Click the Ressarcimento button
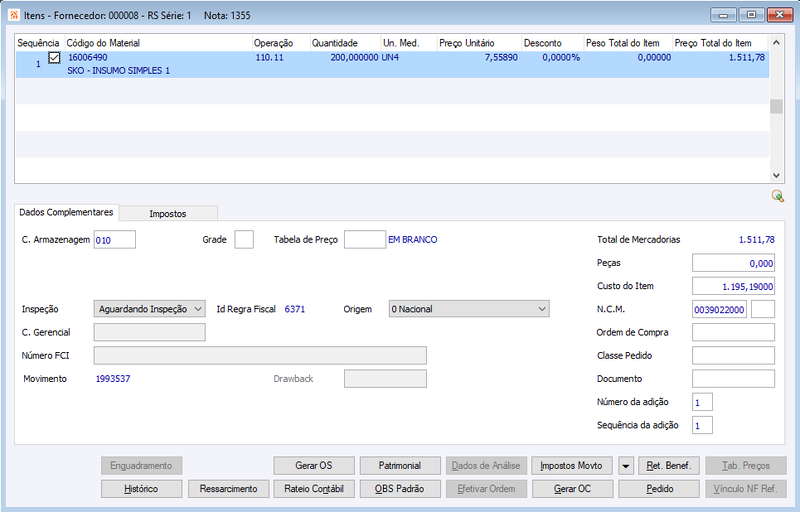Image resolution: width=800 pixels, height=512 pixels. [x=228, y=489]
